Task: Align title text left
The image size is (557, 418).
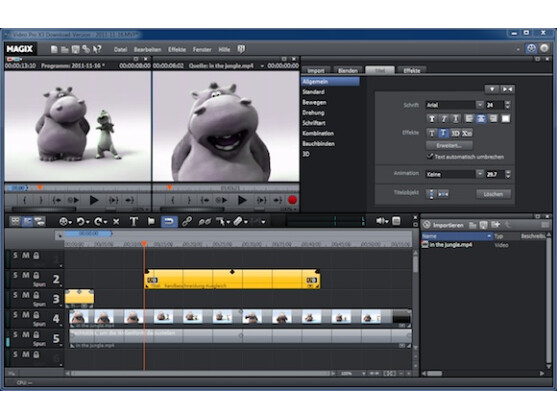Action: point(469,119)
